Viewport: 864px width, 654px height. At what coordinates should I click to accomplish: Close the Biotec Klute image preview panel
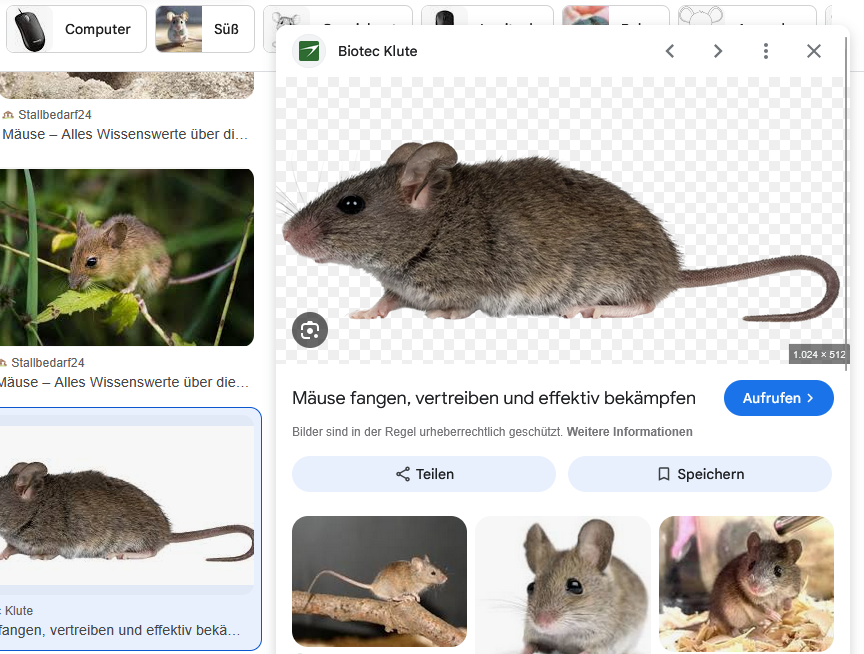[814, 51]
